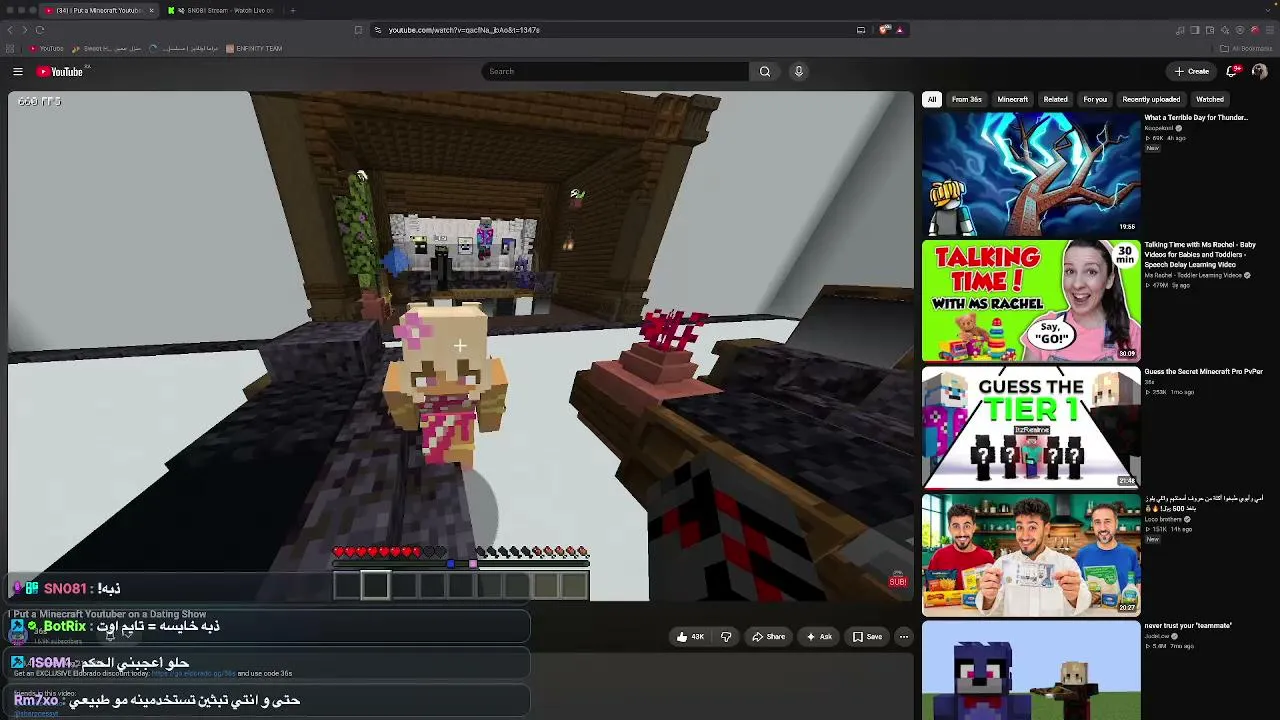Open the never trust your teammate thumbnail
The image size is (1280, 720).
(1031, 670)
